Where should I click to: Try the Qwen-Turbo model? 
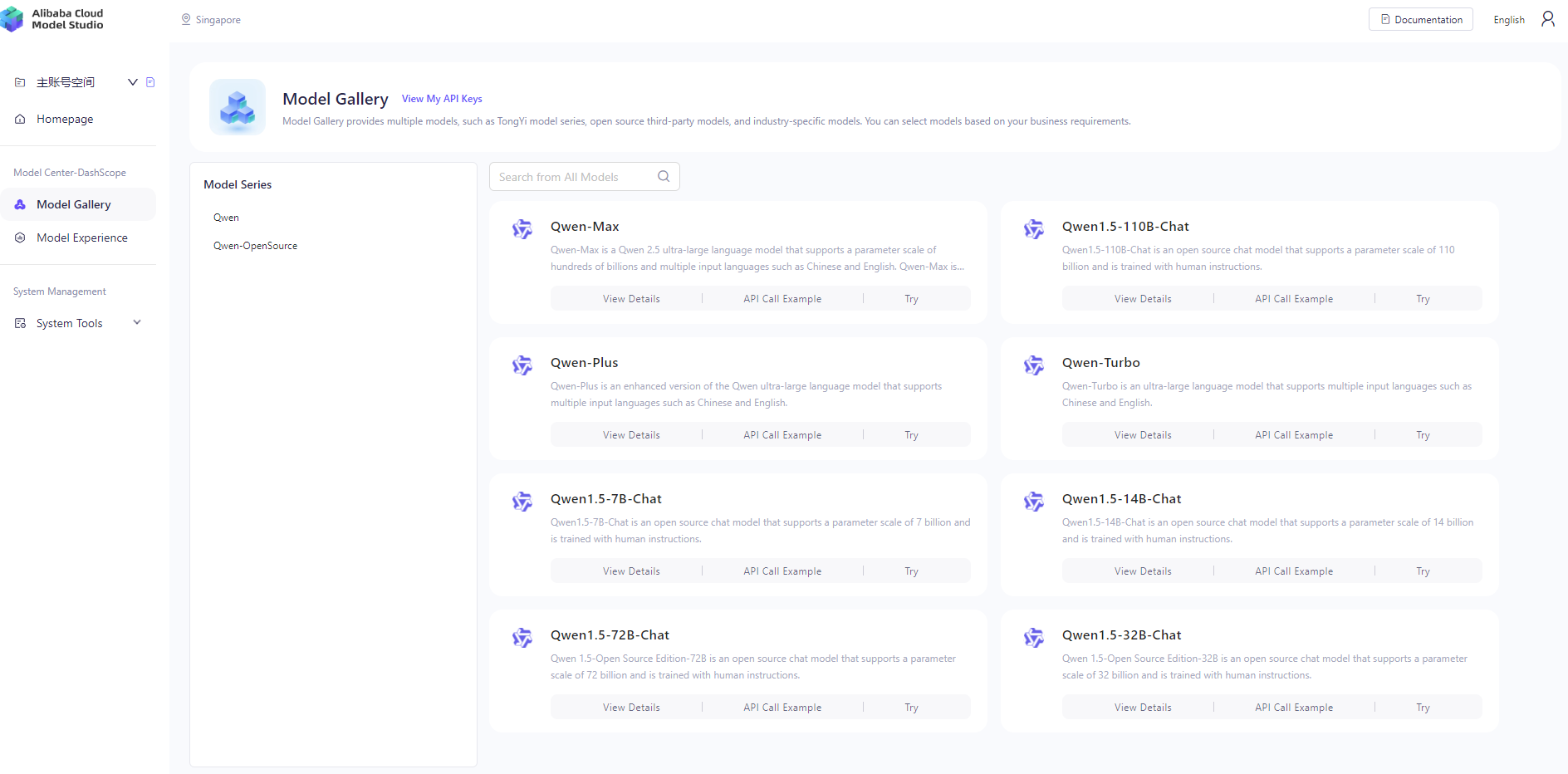pyautogui.click(x=1423, y=435)
